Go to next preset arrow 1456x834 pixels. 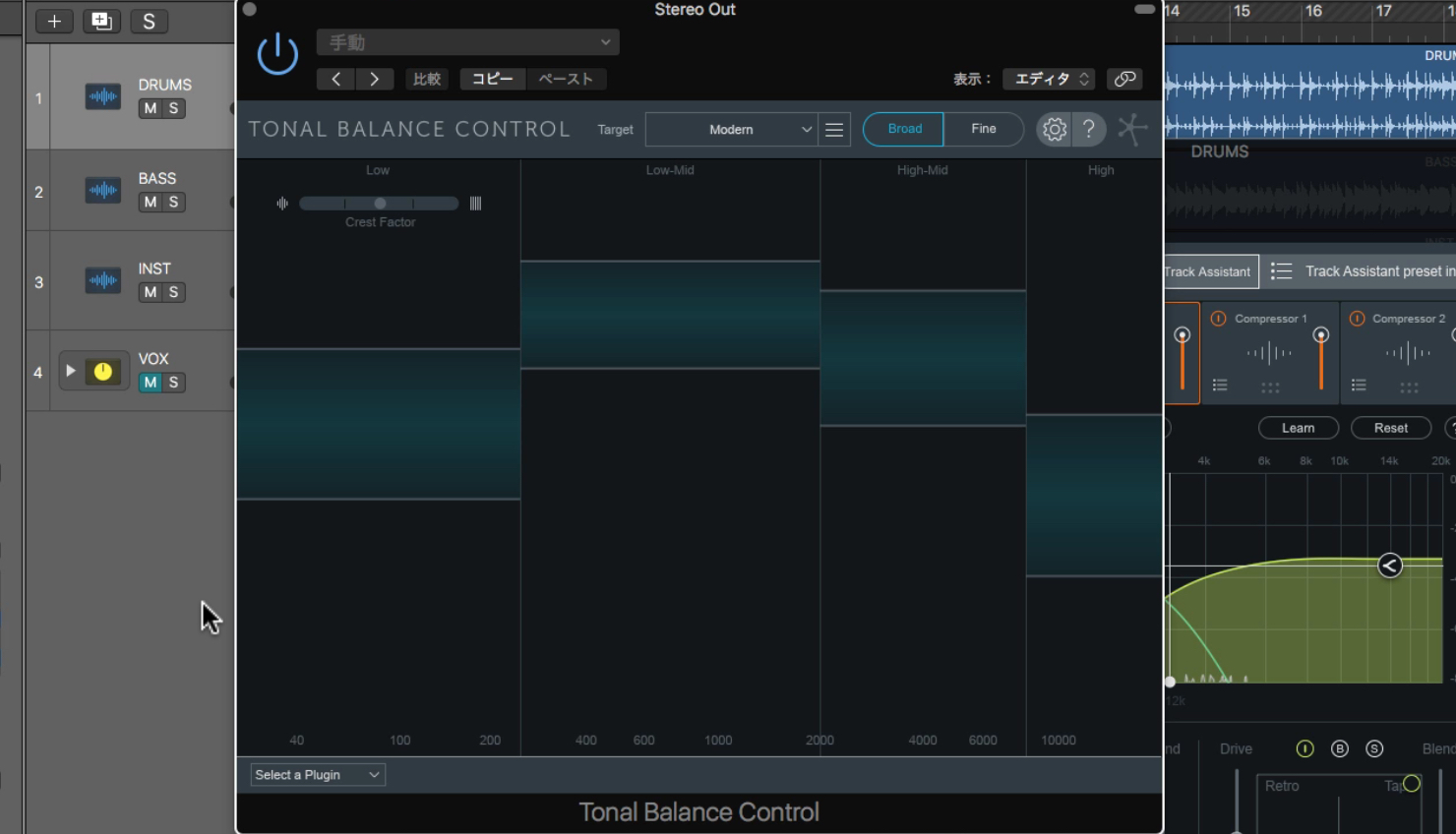(x=374, y=79)
